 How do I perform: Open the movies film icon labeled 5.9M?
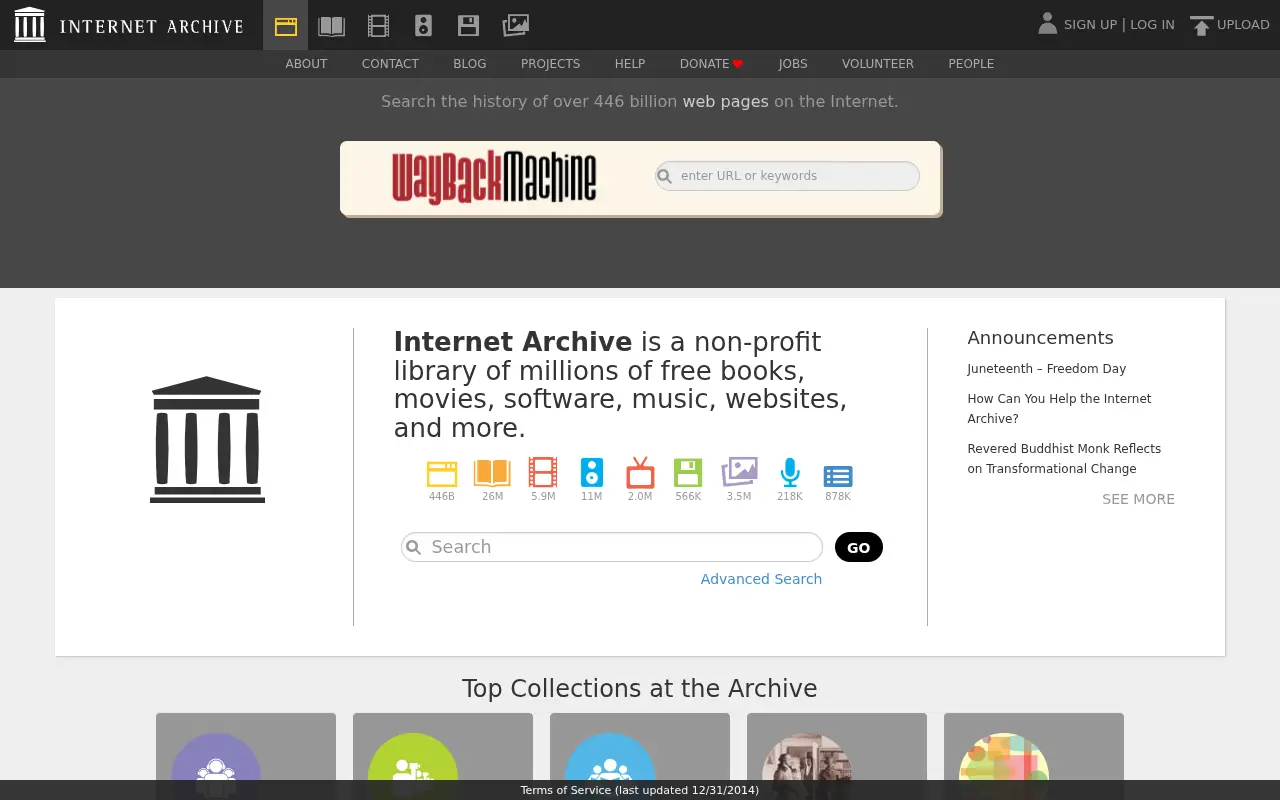pos(543,472)
